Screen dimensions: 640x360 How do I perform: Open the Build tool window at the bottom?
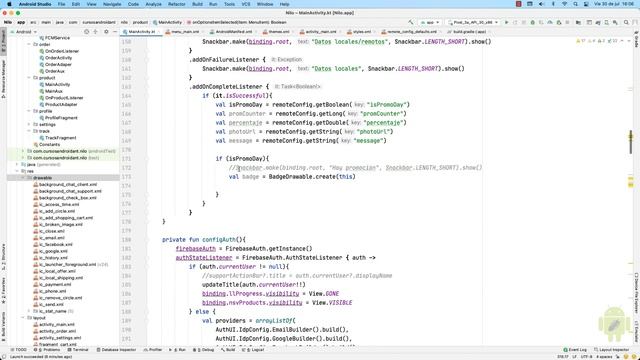pyautogui.click(x=228, y=350)
